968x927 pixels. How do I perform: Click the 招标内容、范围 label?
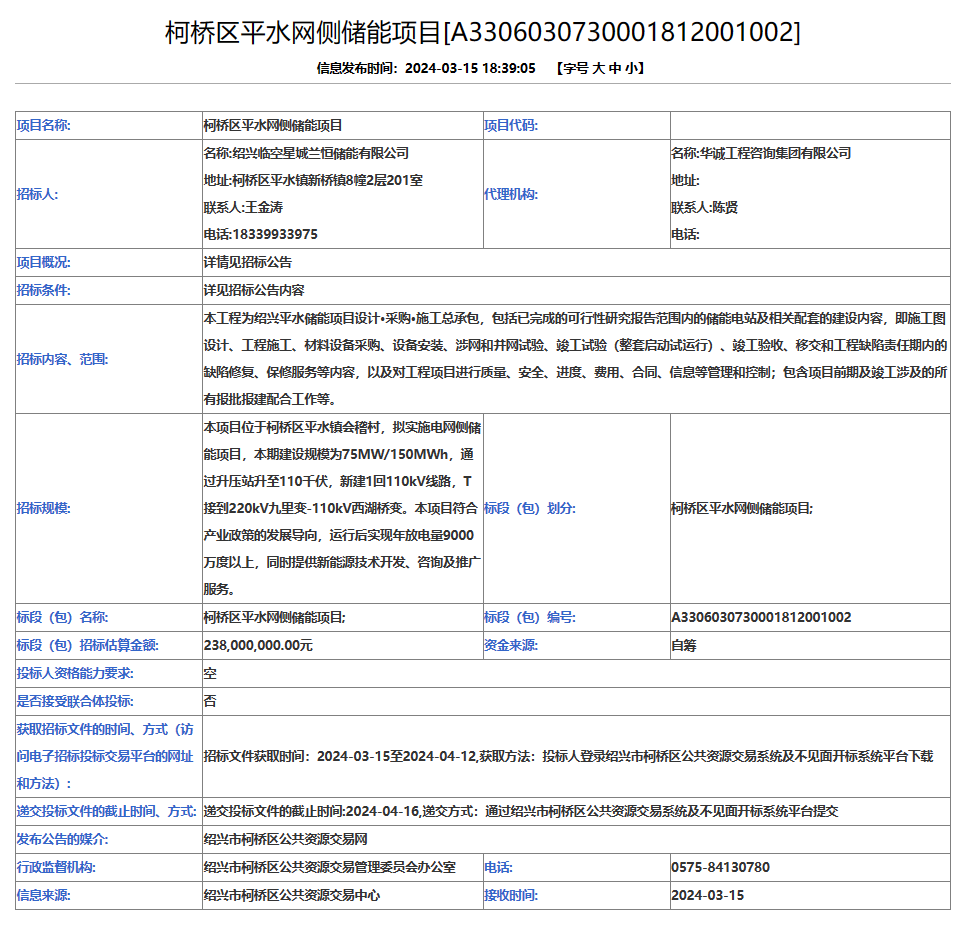[x=63, y=358]
